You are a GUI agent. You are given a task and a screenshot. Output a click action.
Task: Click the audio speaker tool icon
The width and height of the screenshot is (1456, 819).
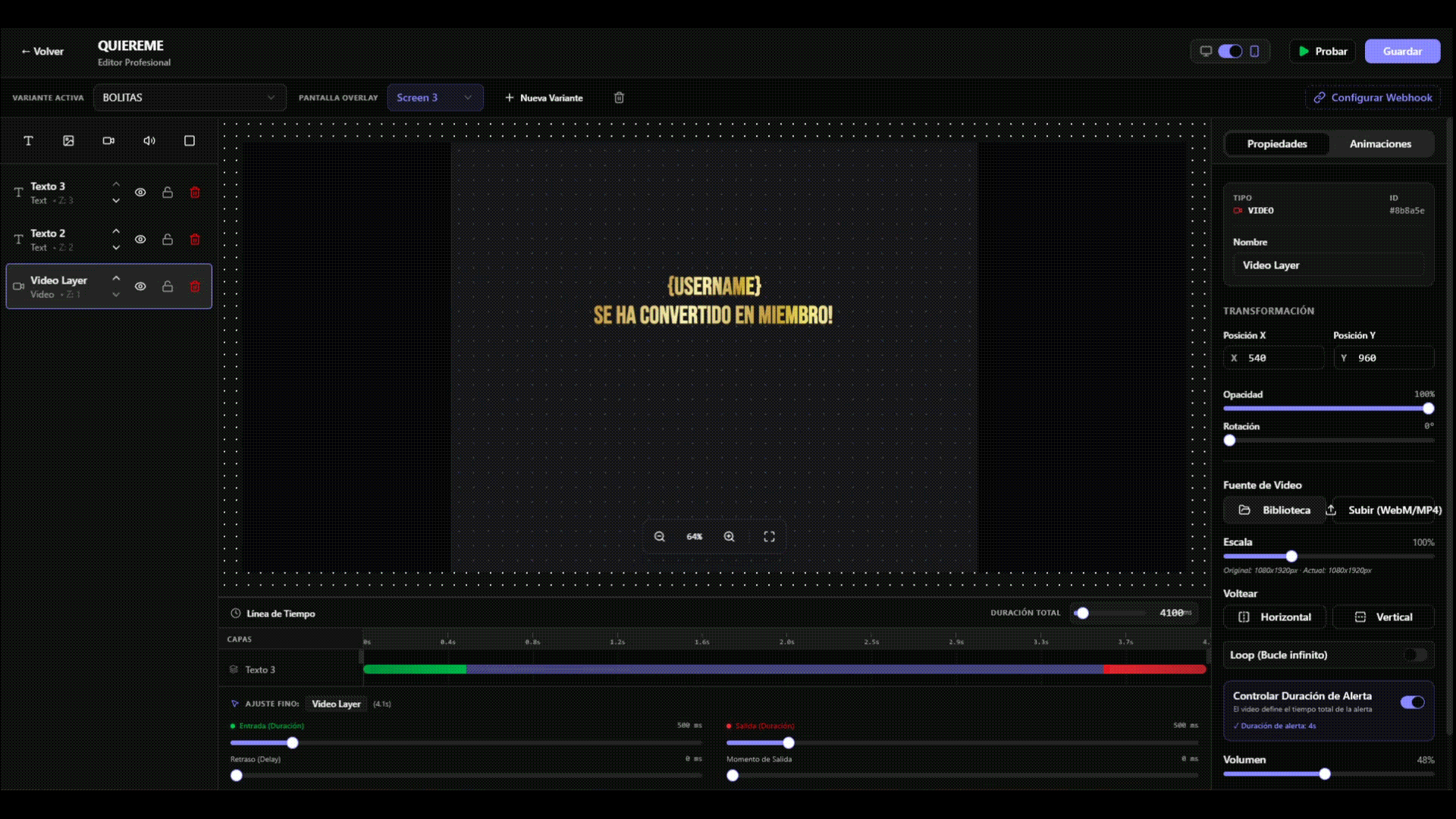pyautogui.click(x=149, y=141)
